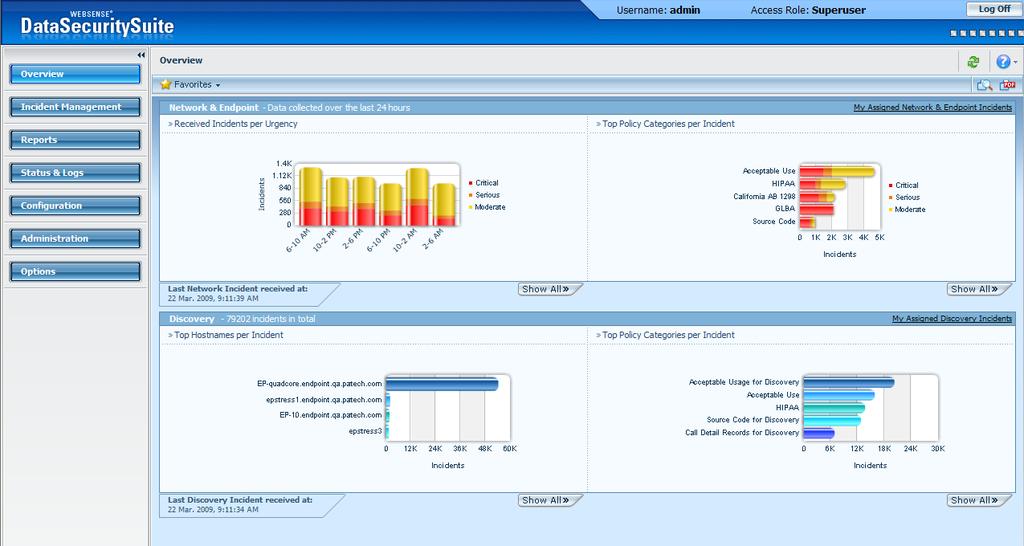Show All under Top Hostnames per Incident
Image resolution: width=1024 pixels, height=546 pixels.
549,500
